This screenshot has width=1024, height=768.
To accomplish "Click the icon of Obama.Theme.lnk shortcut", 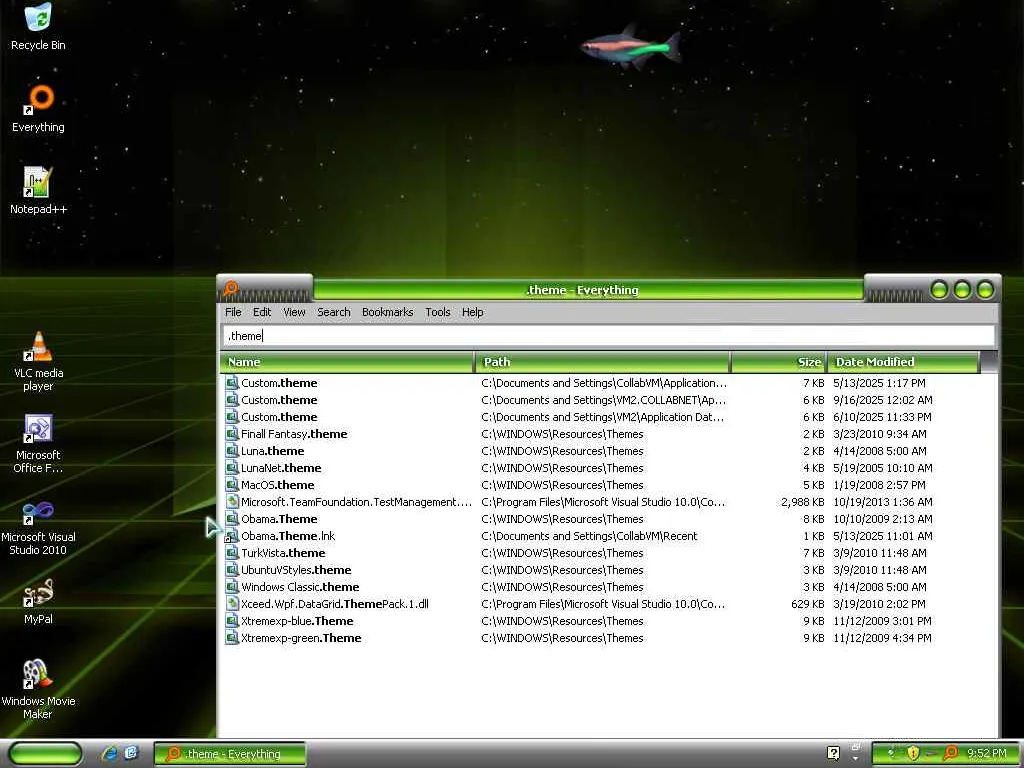I will [x=232, y=536].
